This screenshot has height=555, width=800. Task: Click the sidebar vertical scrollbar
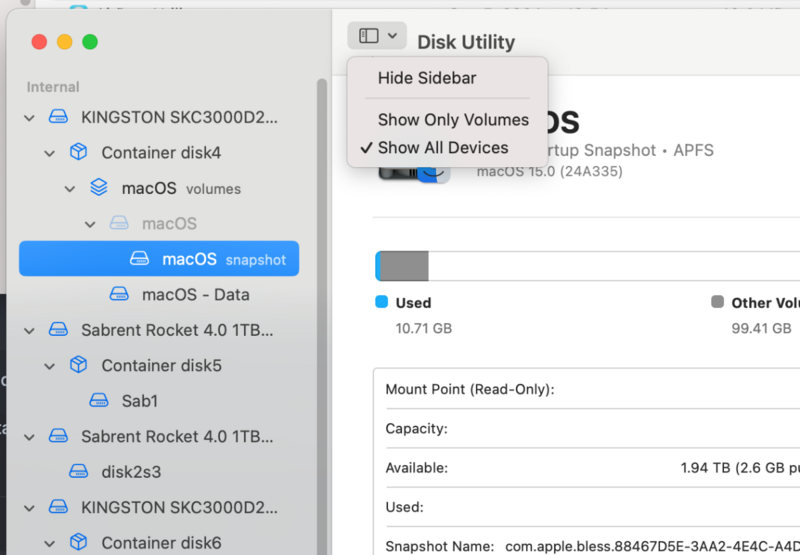pos(321,316)
